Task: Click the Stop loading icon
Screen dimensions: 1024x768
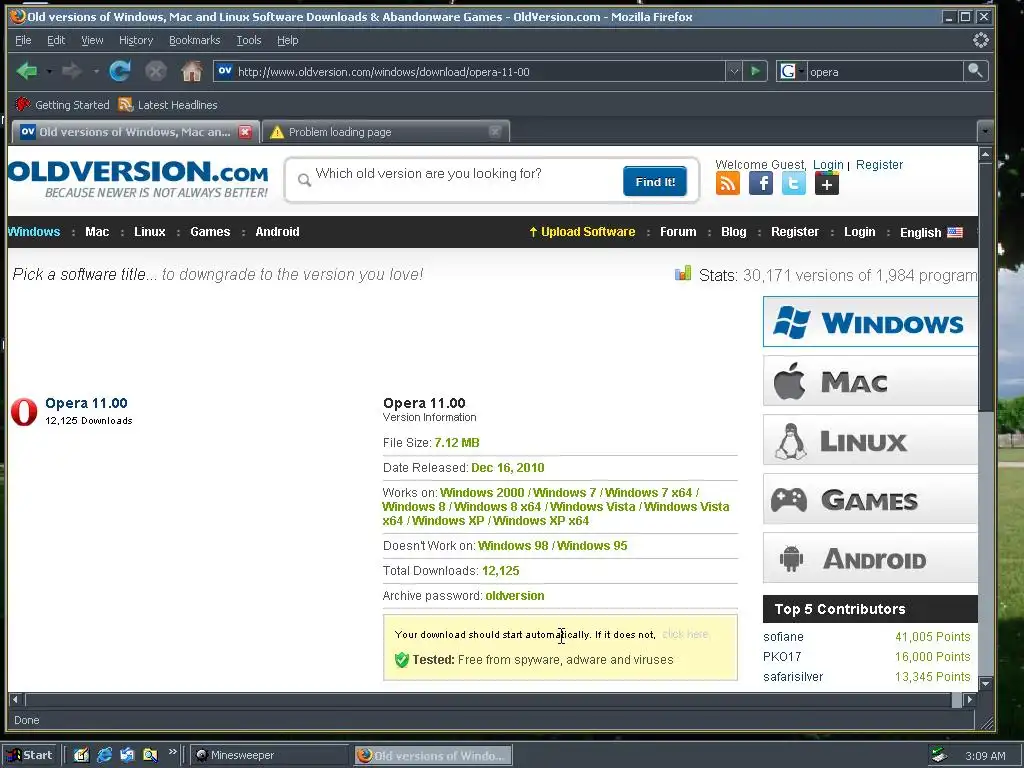Action: (155, 71)
